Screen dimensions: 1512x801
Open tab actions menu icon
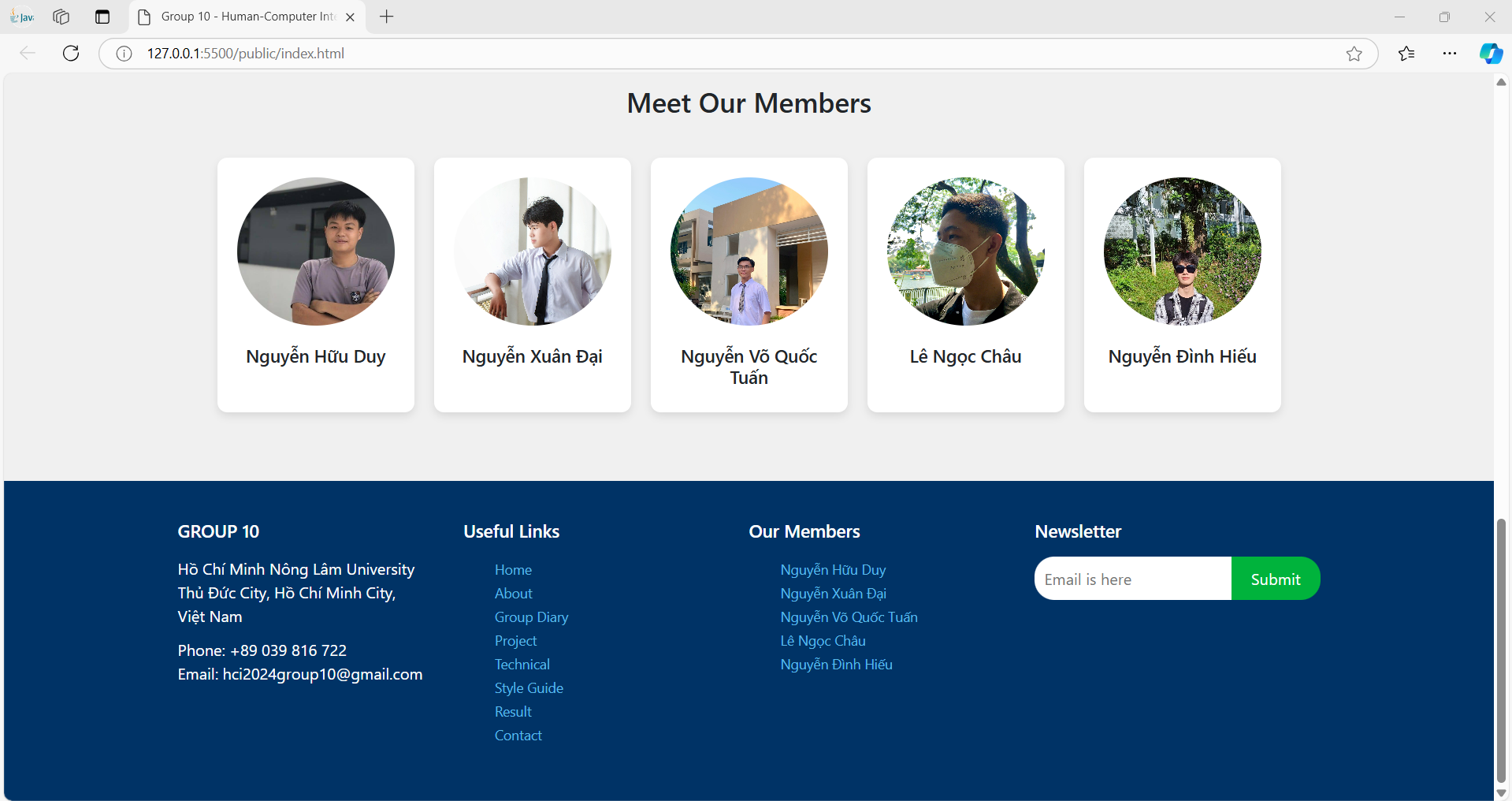102,17
